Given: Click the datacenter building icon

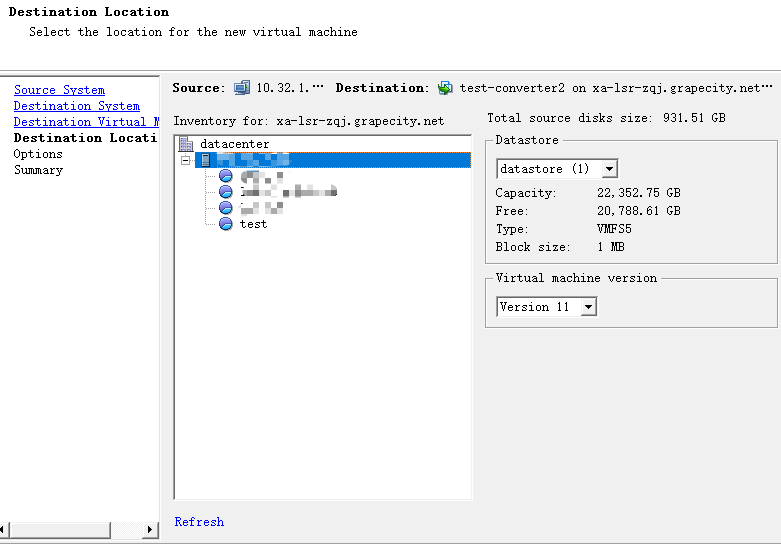Looking at the screenshot, I should (x=186, y=144).
